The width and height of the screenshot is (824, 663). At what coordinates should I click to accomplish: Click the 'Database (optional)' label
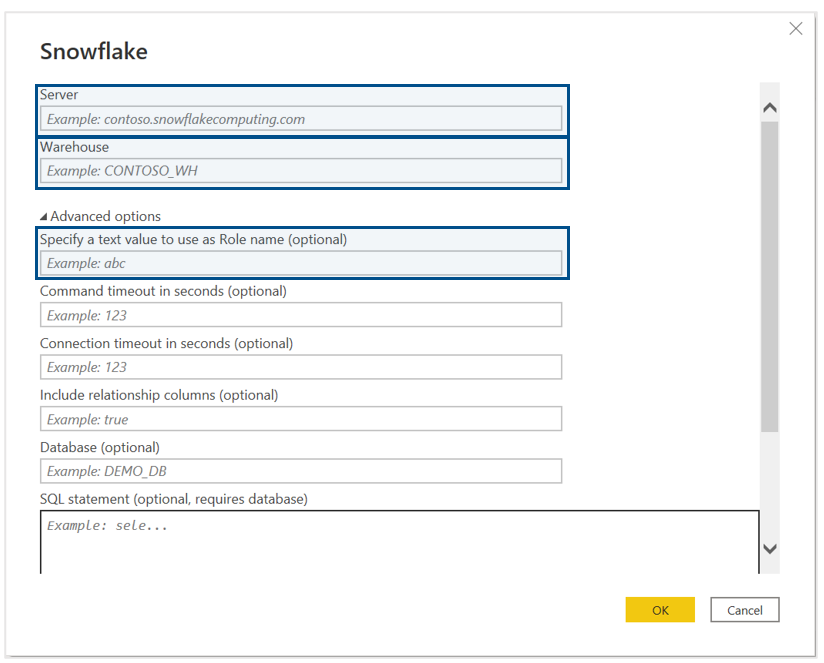100,447
